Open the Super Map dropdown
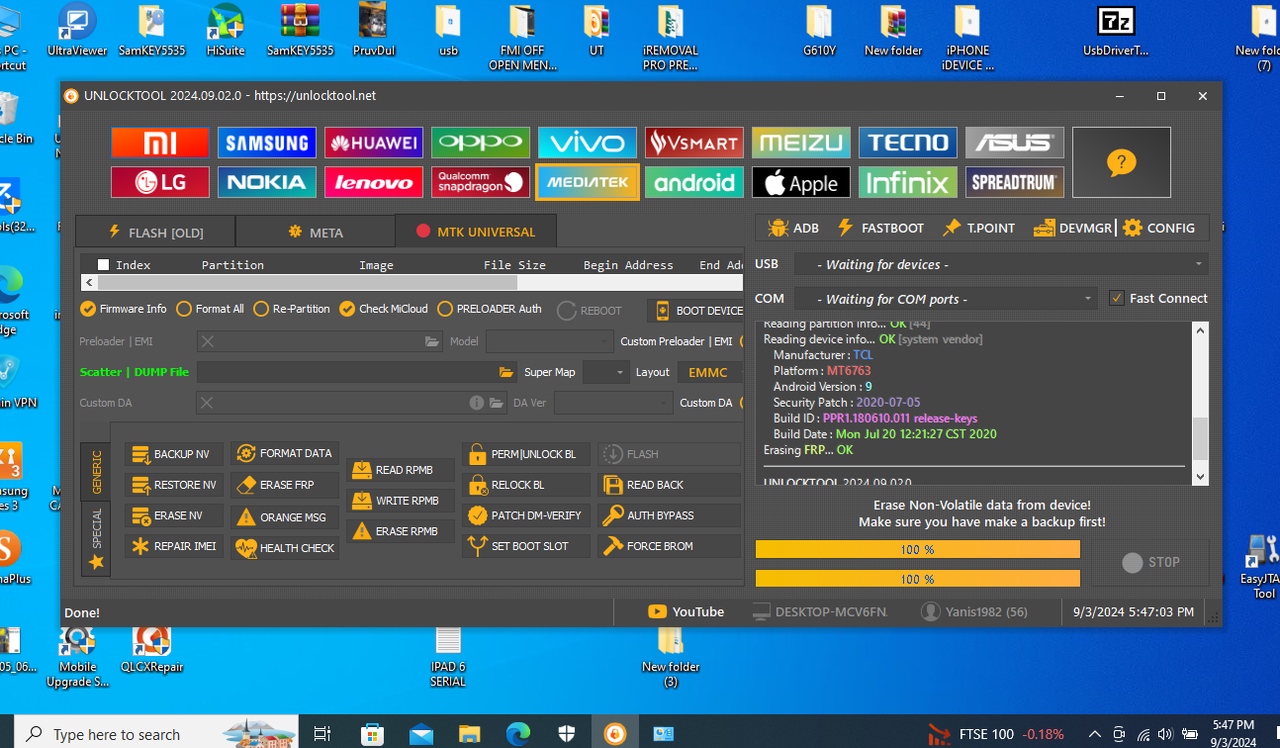This screenshot has height=748, width=1280. tap(606, 372)
